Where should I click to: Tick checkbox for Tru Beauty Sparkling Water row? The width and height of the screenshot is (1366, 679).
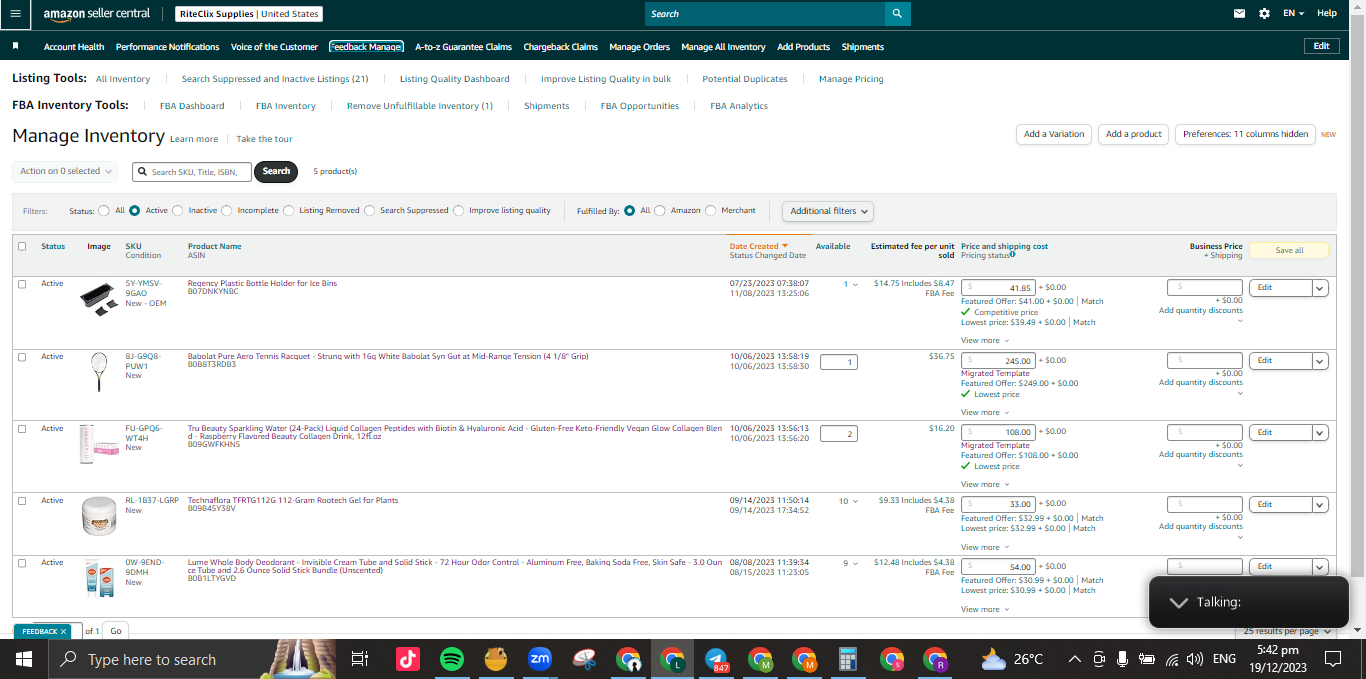tap(22, 429)
